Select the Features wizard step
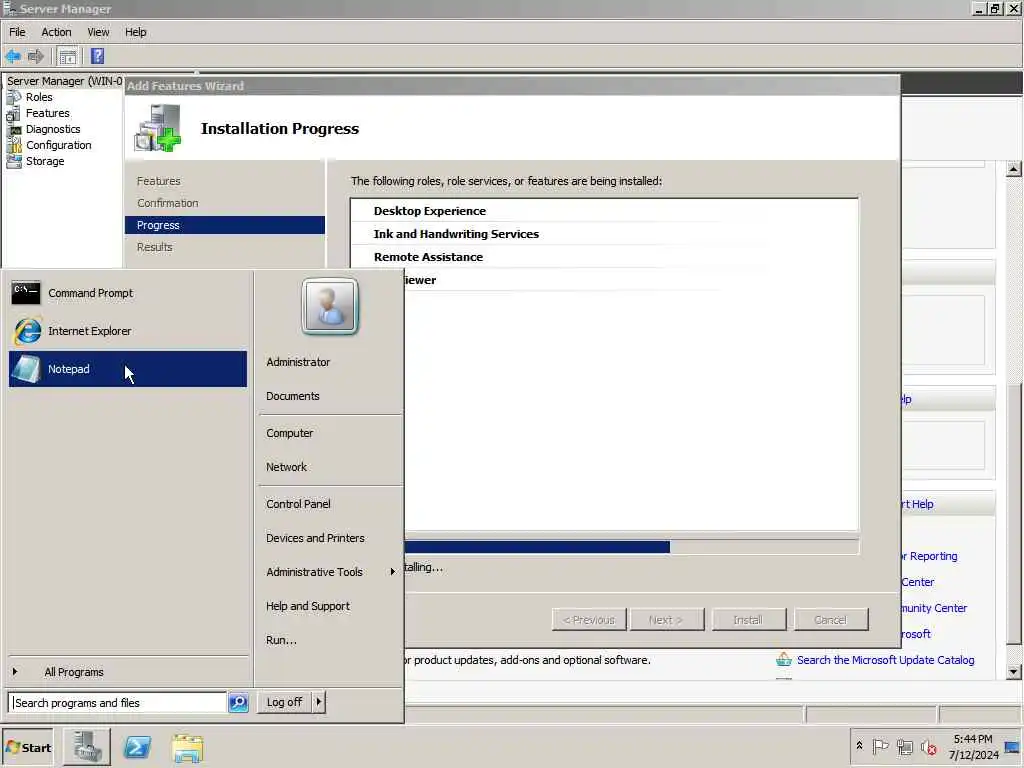This screenshot has width=1024, height=768. 158,181
